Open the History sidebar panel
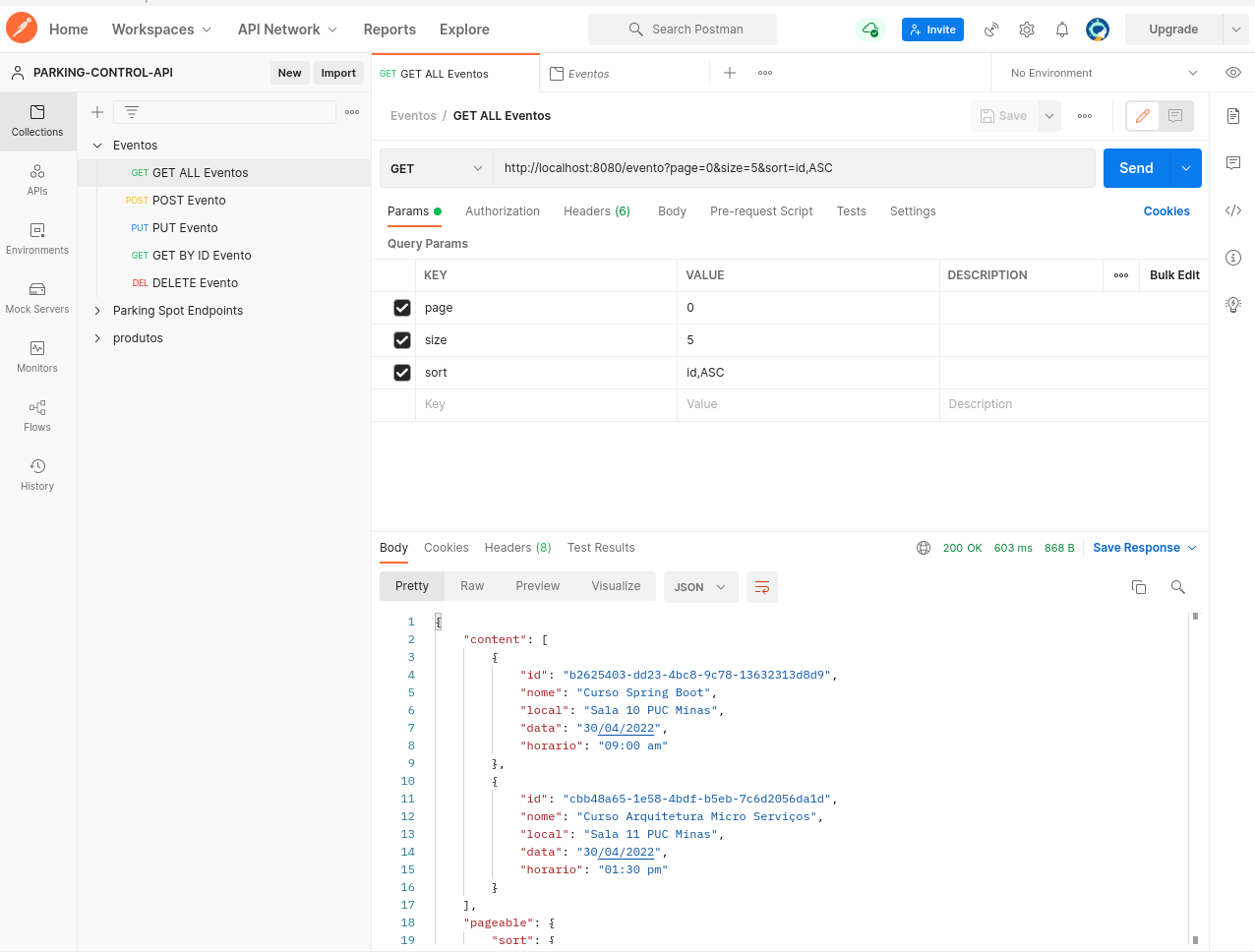The width and height of the screenshot is (1255, 952). click(x=37, y=473)
